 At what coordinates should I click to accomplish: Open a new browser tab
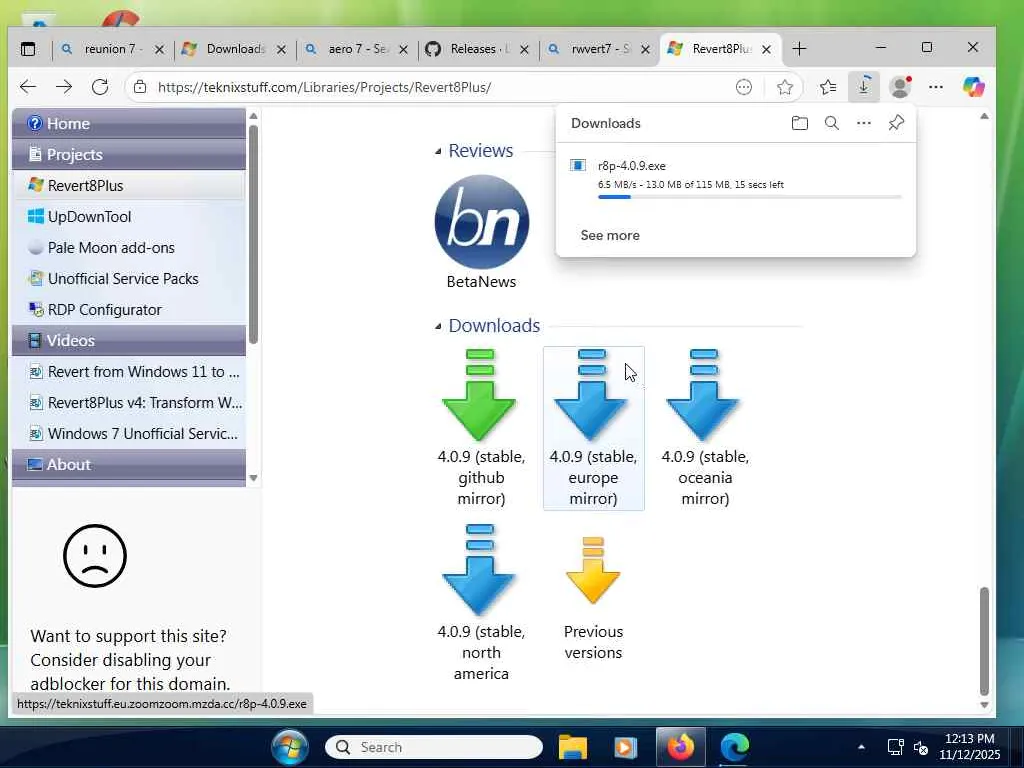click(x=799, y=49)
